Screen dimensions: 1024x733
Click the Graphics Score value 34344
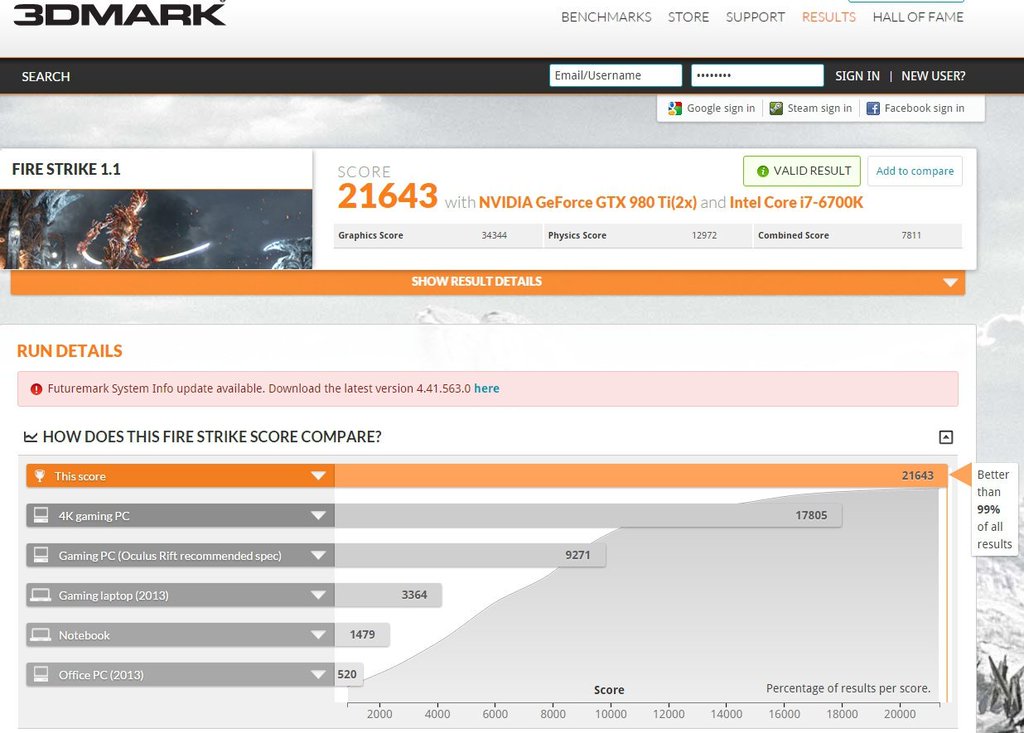point(494,235)
